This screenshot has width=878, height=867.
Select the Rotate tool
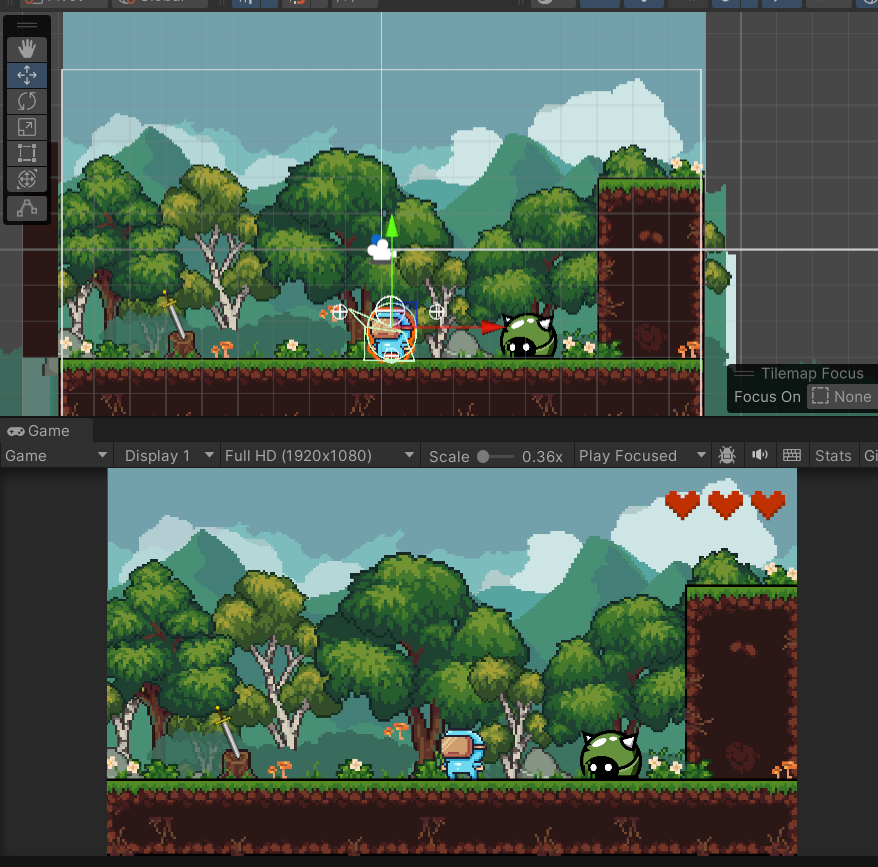point(27,101)
